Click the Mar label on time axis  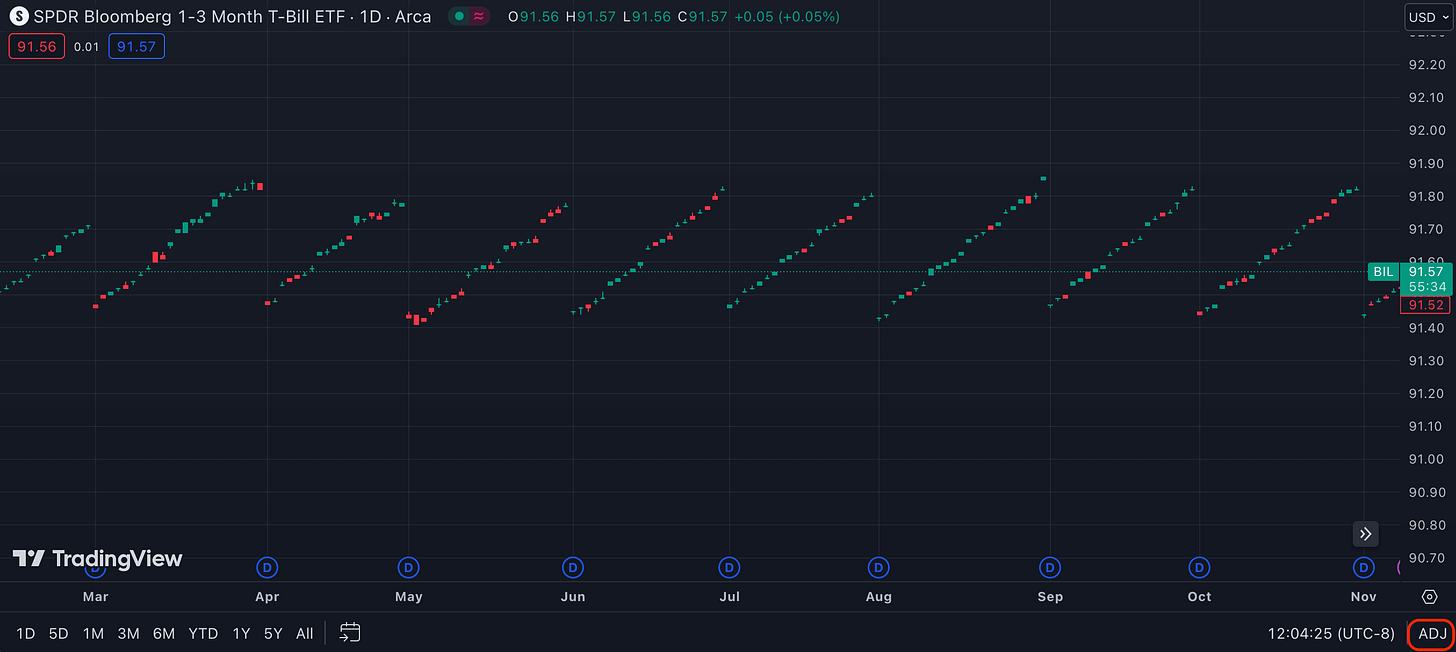coord(95,596)
